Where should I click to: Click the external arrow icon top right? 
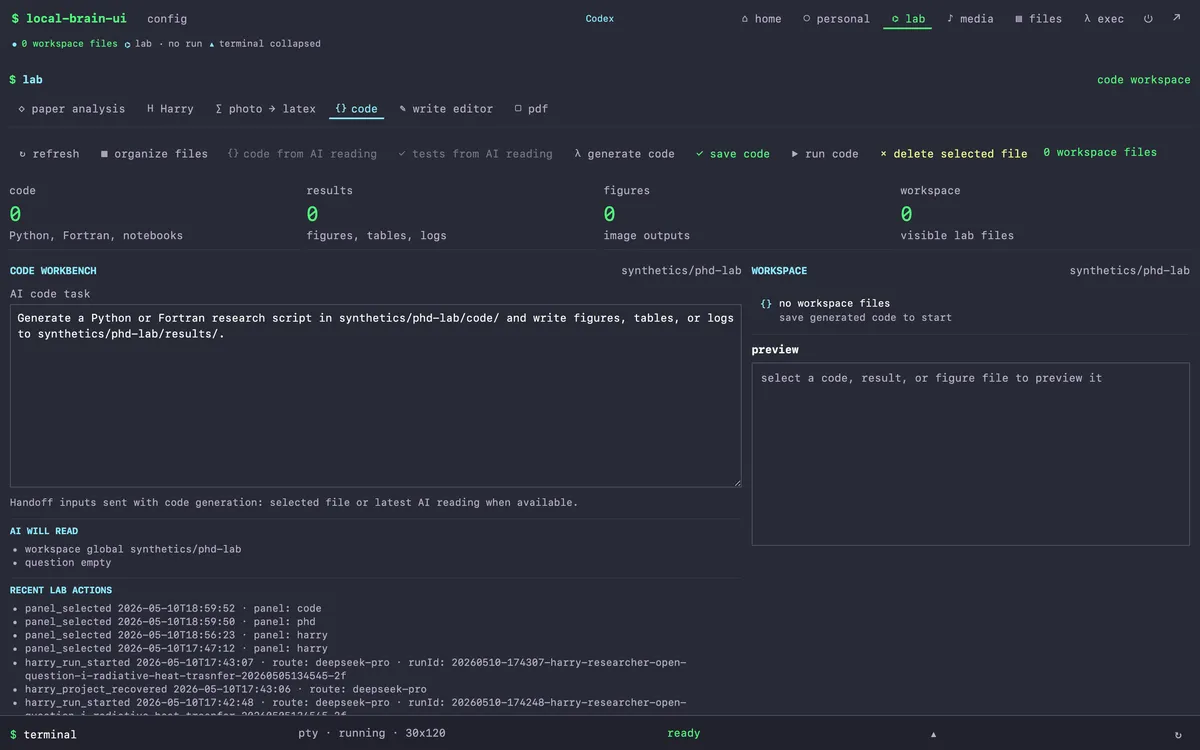[1177, 19]
